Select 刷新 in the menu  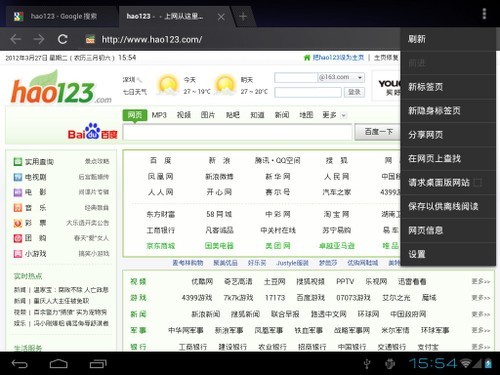tap(448, 39)
